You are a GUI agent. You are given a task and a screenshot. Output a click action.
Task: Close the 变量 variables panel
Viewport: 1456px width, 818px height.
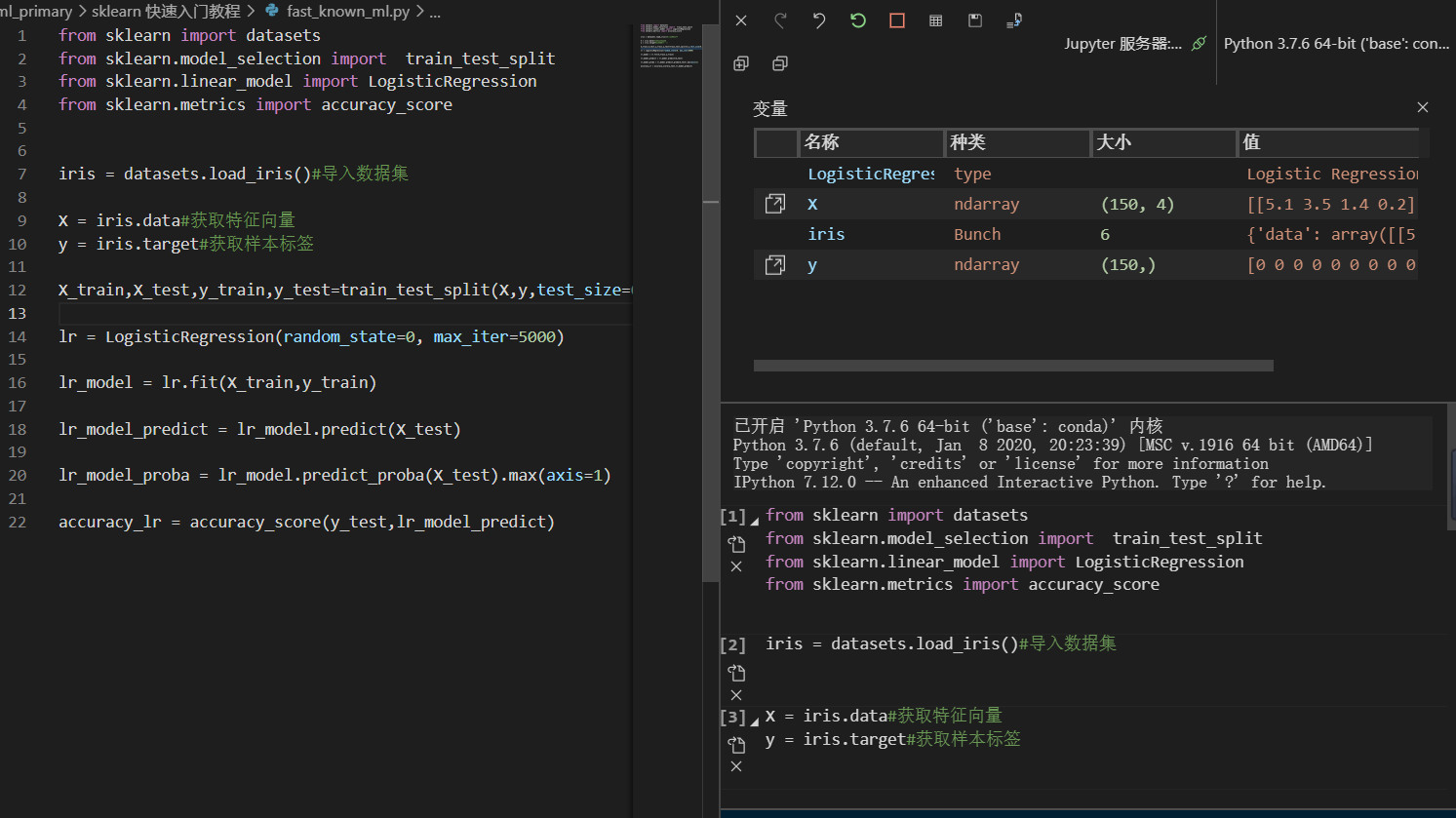tap(1423, 107)
